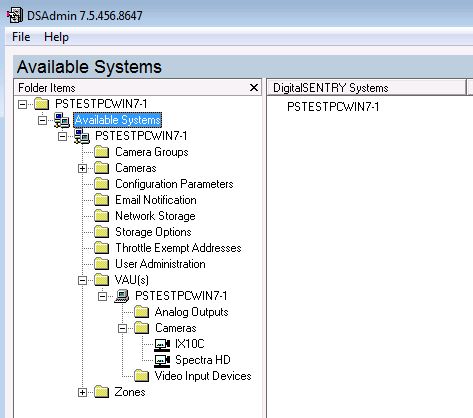Click the Available Systems network computers icon
The image size is (473, 418).
pos(62,120)
